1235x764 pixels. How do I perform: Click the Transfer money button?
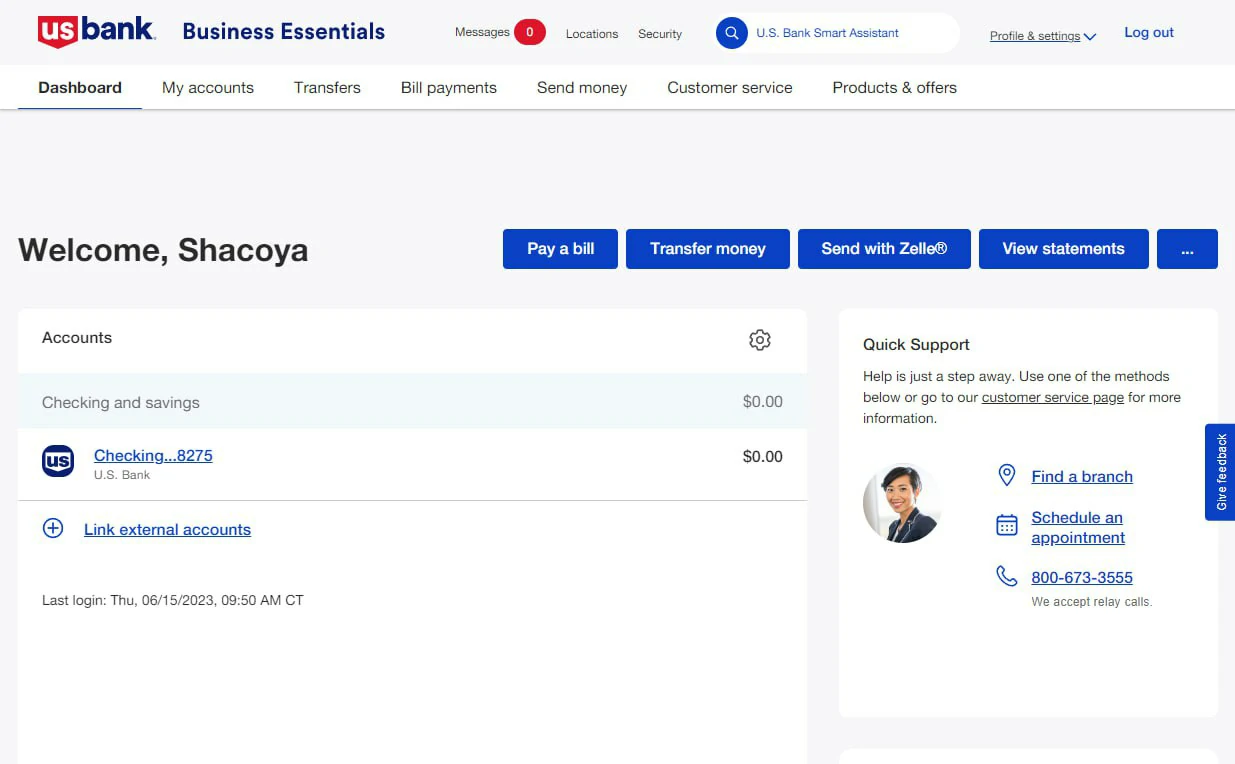pyautogui.click(x=708, y=249)
